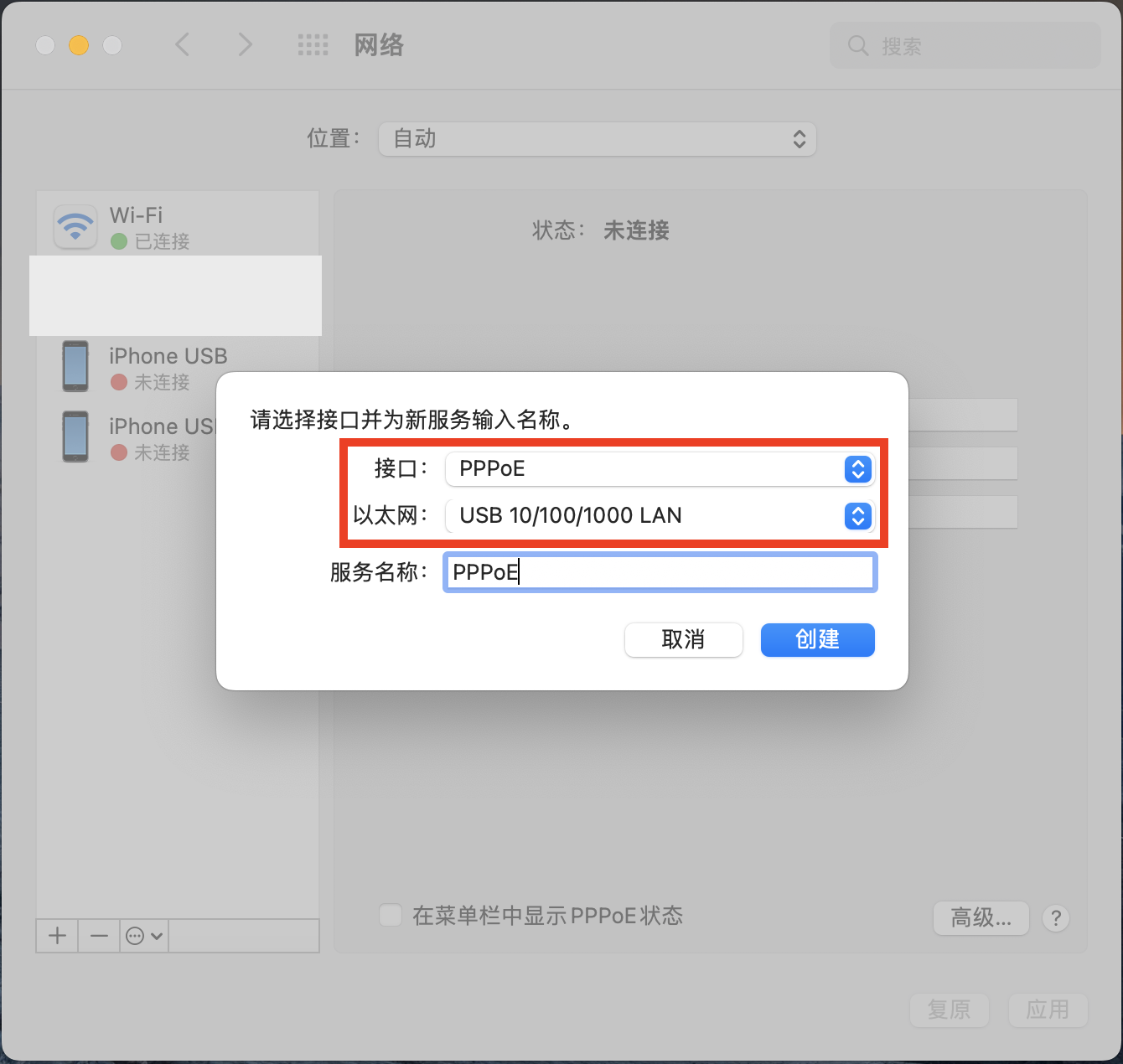The image size is (1123, 1064).
Task: Click the yellow minimize window button
Action: pyautogui.click(x=79, y=45)
